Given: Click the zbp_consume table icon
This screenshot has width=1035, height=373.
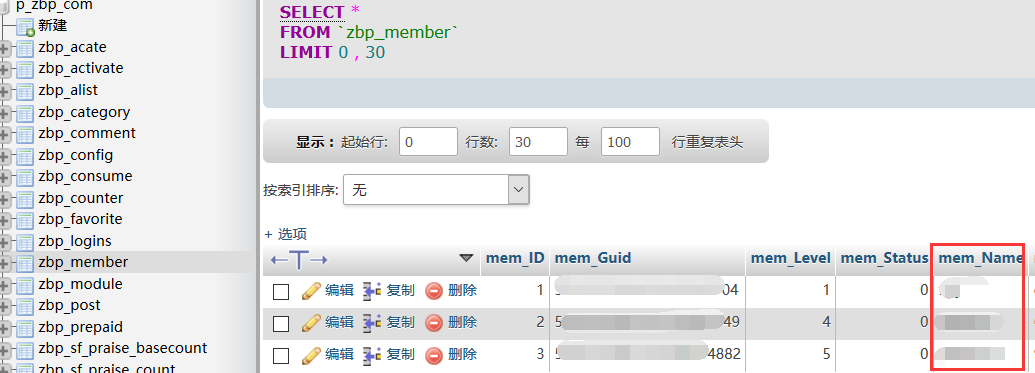Looking at the screenshot, I should tap(24, 178).
